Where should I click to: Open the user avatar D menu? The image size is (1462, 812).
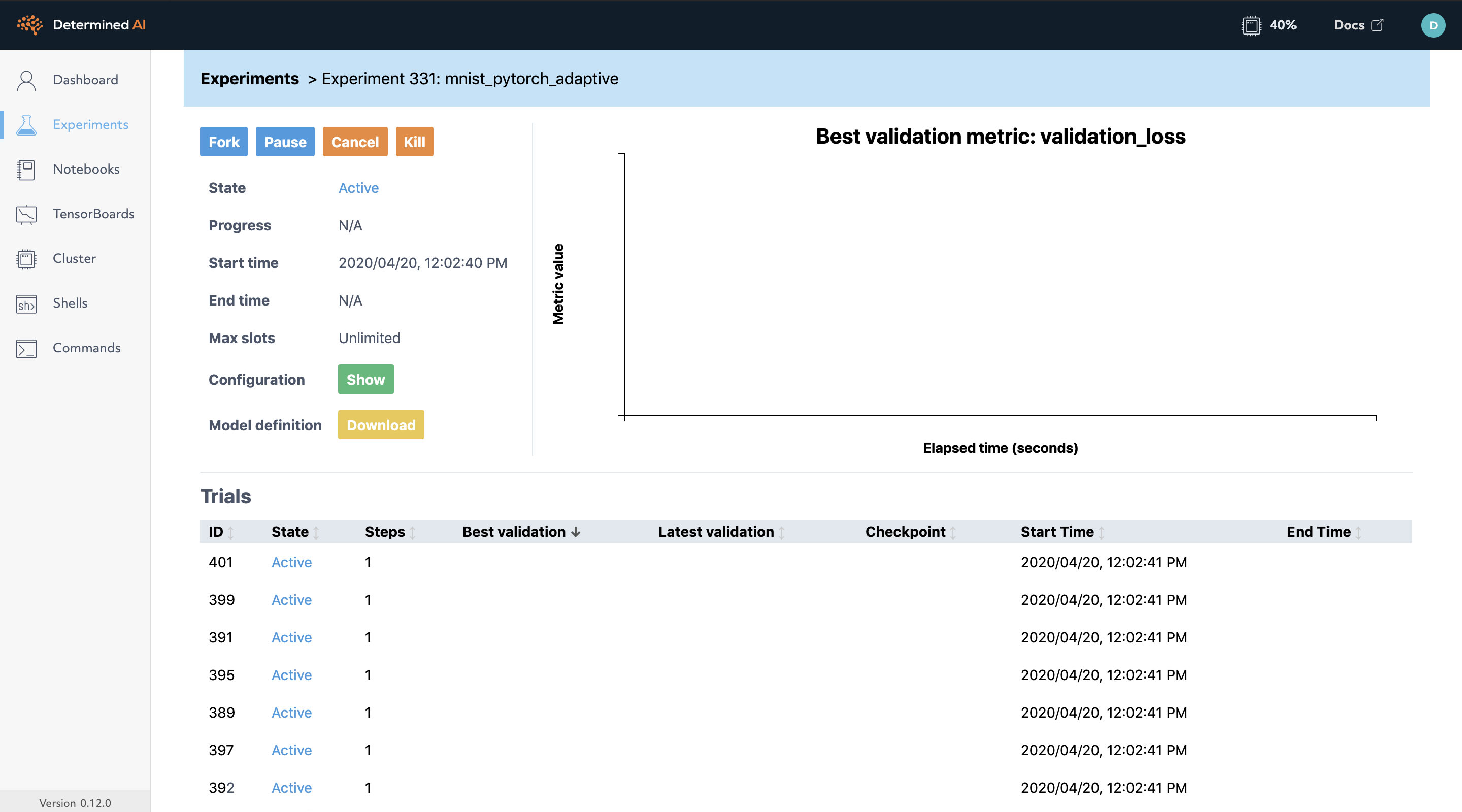(1433, 25)
